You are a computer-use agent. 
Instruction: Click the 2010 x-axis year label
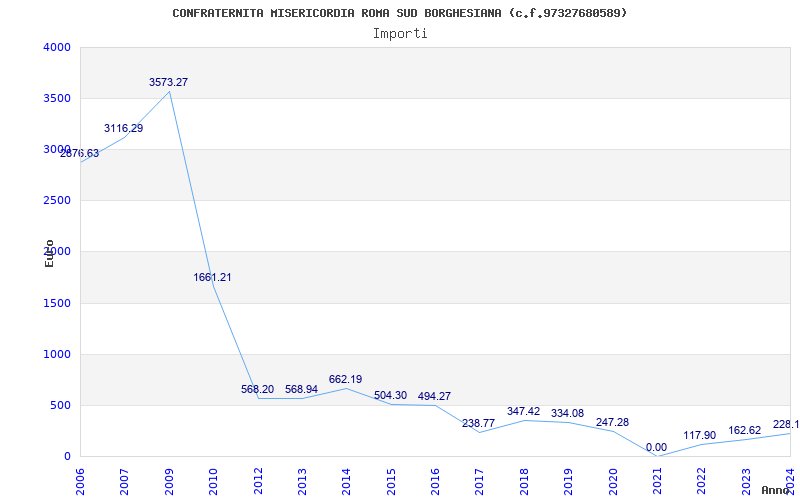point(213,482)
